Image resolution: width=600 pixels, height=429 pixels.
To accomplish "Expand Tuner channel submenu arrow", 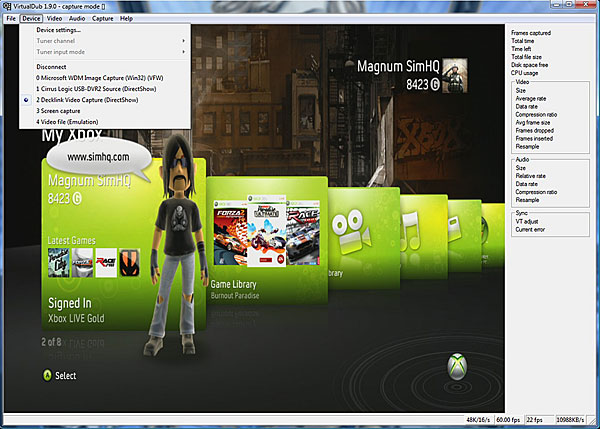I will (x=183, y=41).
